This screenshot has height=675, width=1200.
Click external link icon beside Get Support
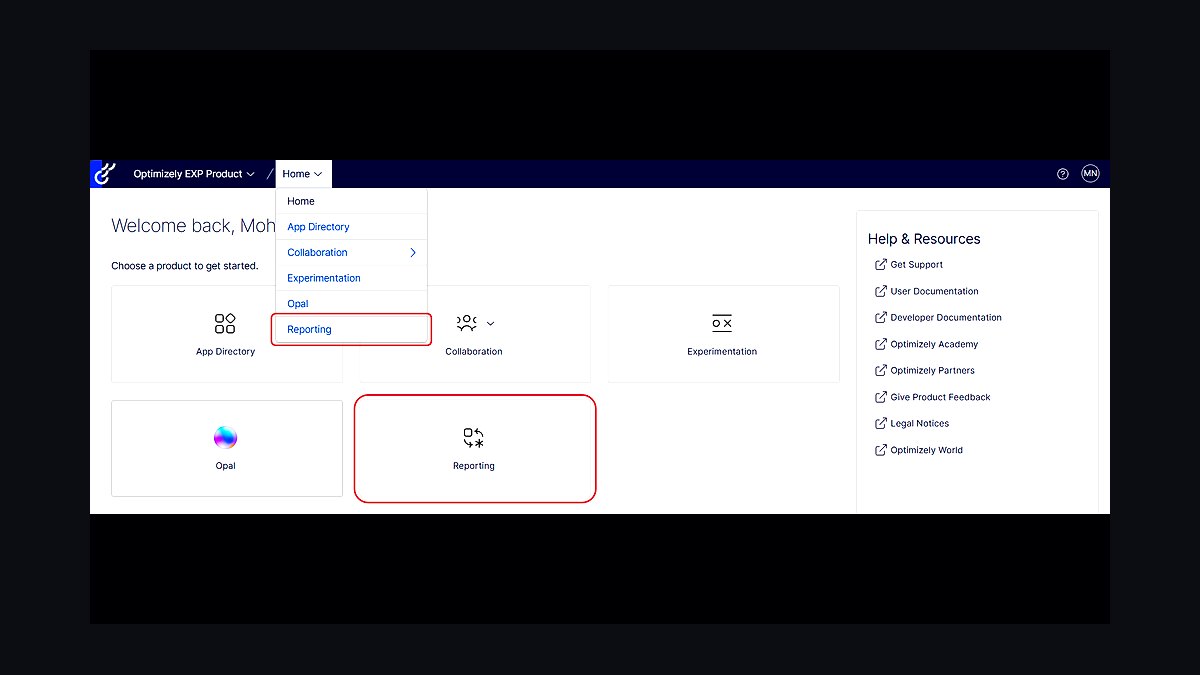click(x=880, y=265)
